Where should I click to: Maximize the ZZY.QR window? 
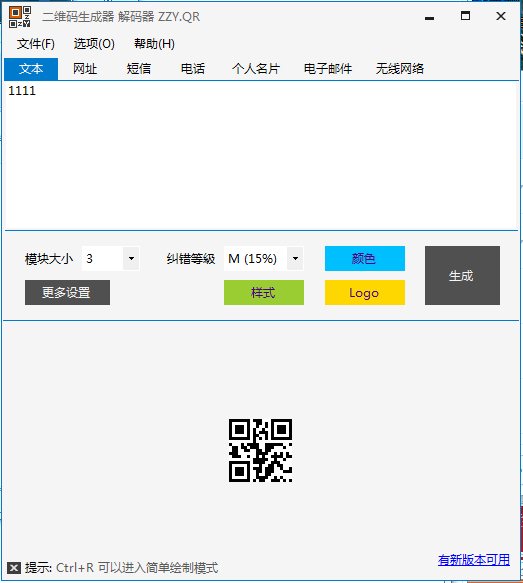465,16
